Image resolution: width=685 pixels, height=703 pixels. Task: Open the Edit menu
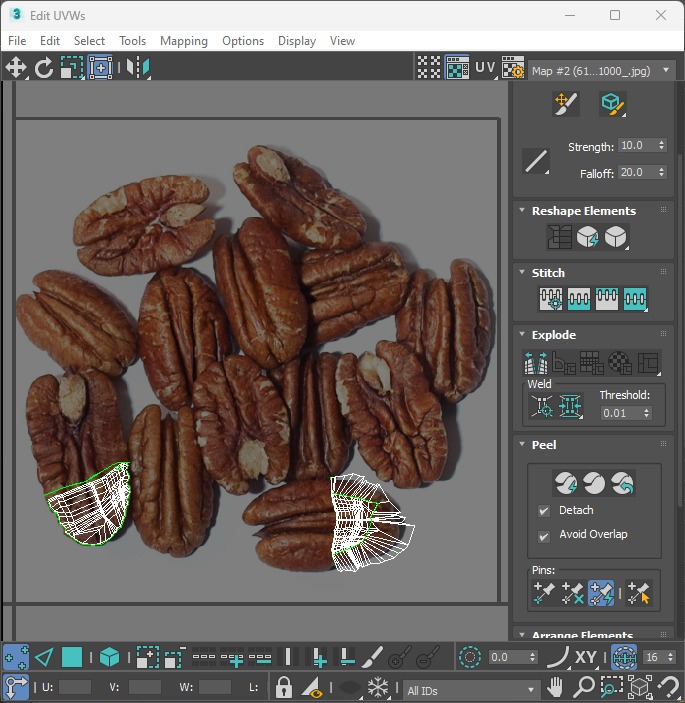[x=50, y=41]
